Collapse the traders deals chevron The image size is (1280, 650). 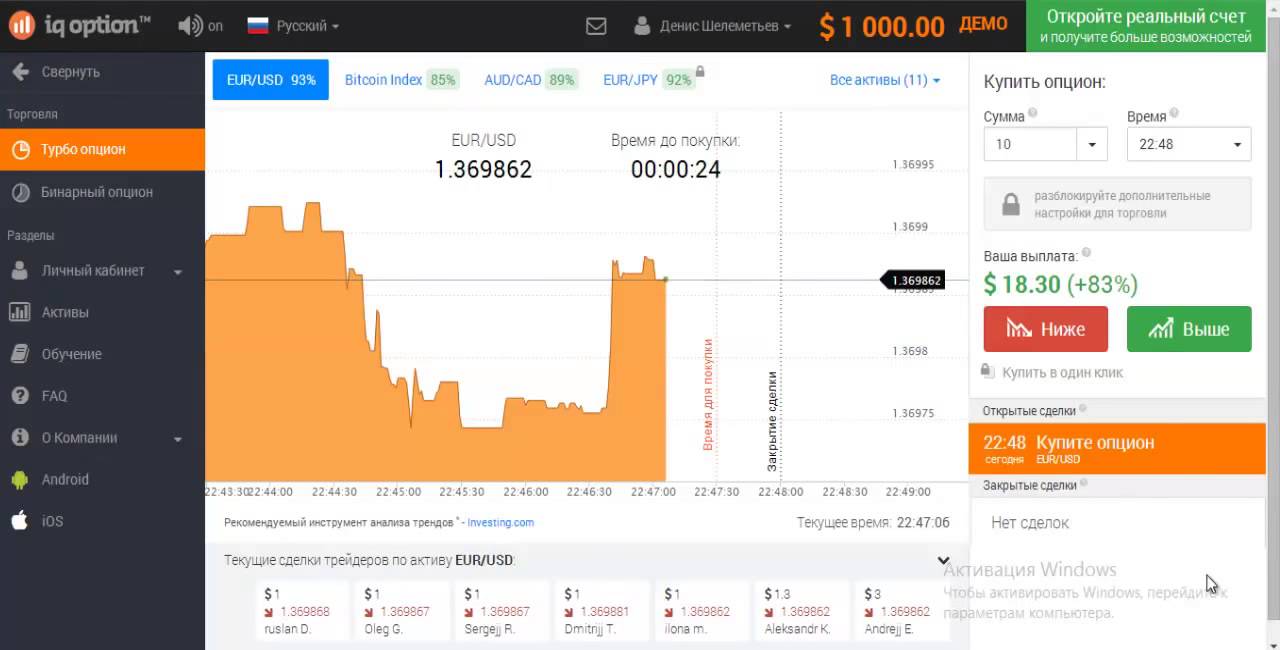(943, 561)
